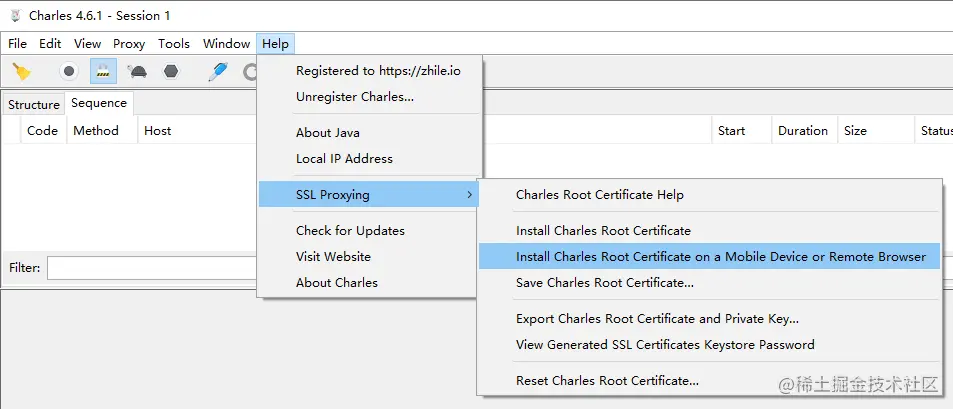The image size is (953, 409).
Task: Switch to the Structure tab
Action: coord(34,104)
